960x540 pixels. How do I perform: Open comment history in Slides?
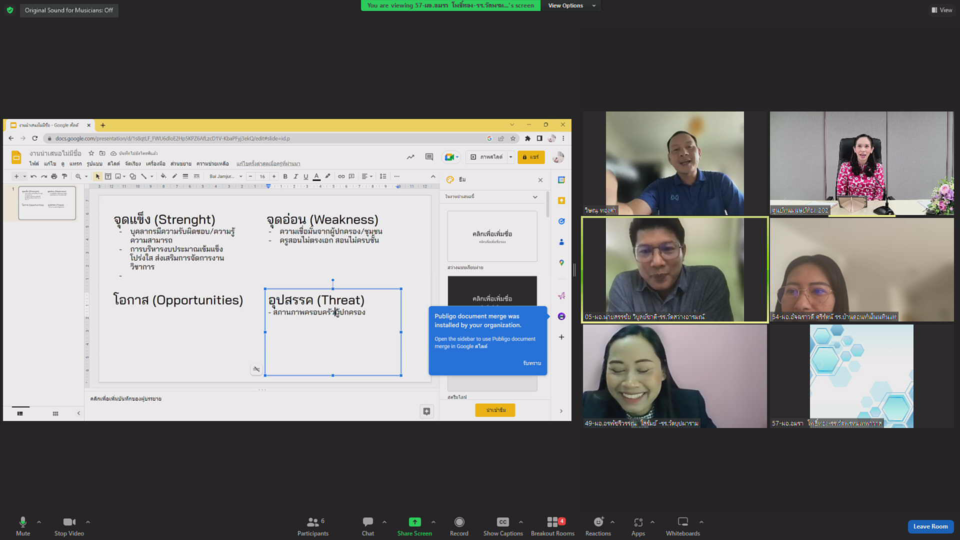pos(429,157)
